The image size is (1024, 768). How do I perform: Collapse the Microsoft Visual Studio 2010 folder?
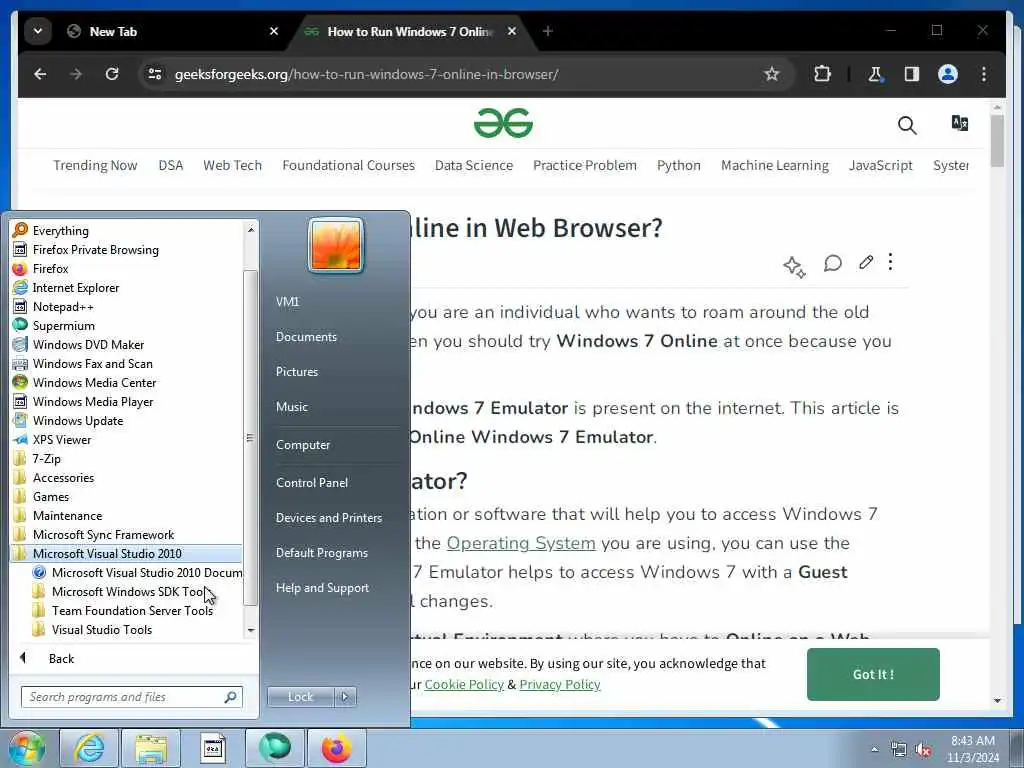tap(126, 554)
